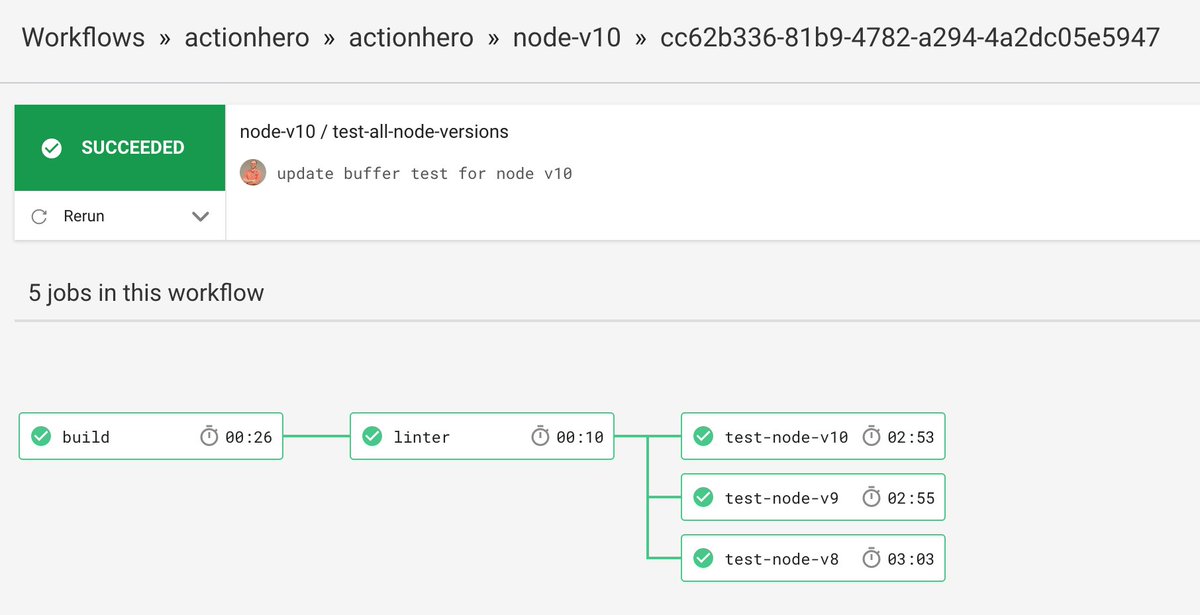1200x615 pixels.
Task: Click the build job stopwatch icon
Action: click(209, 436)
